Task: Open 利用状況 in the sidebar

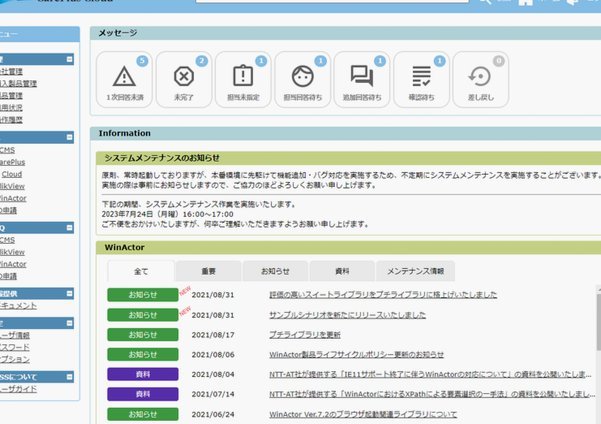Action: tap(11, 108)
